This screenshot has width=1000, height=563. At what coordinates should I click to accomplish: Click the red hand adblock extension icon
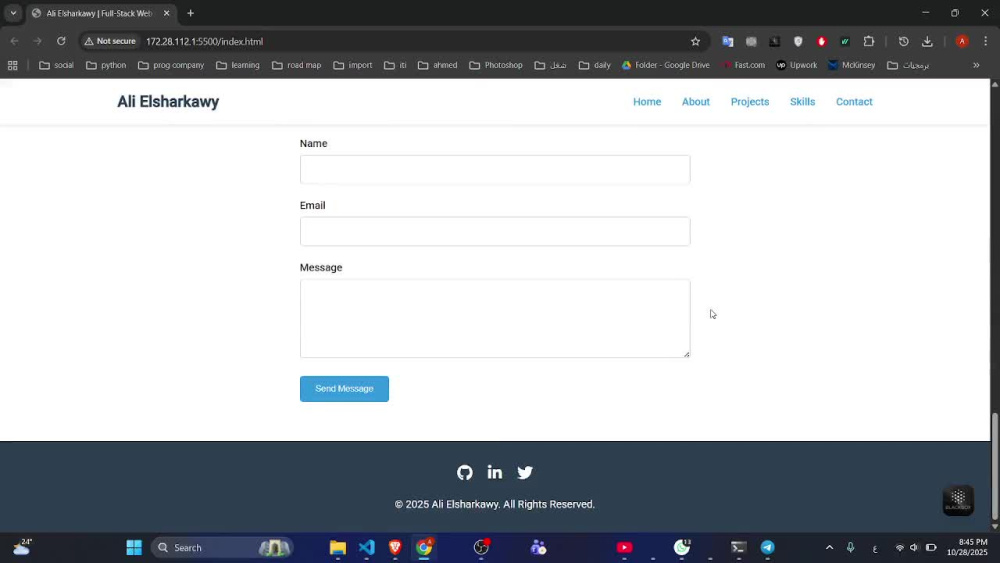coord(821,41)
